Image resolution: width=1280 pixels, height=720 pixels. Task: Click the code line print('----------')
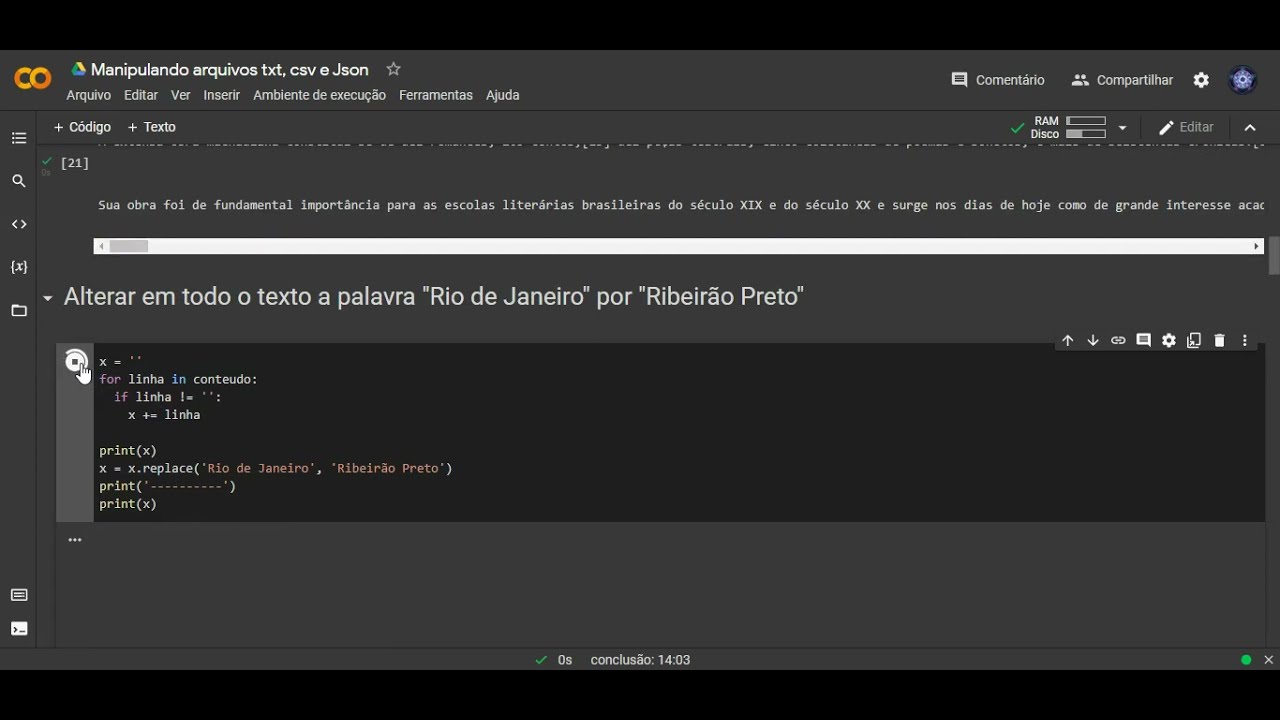(x=168, y=486)
